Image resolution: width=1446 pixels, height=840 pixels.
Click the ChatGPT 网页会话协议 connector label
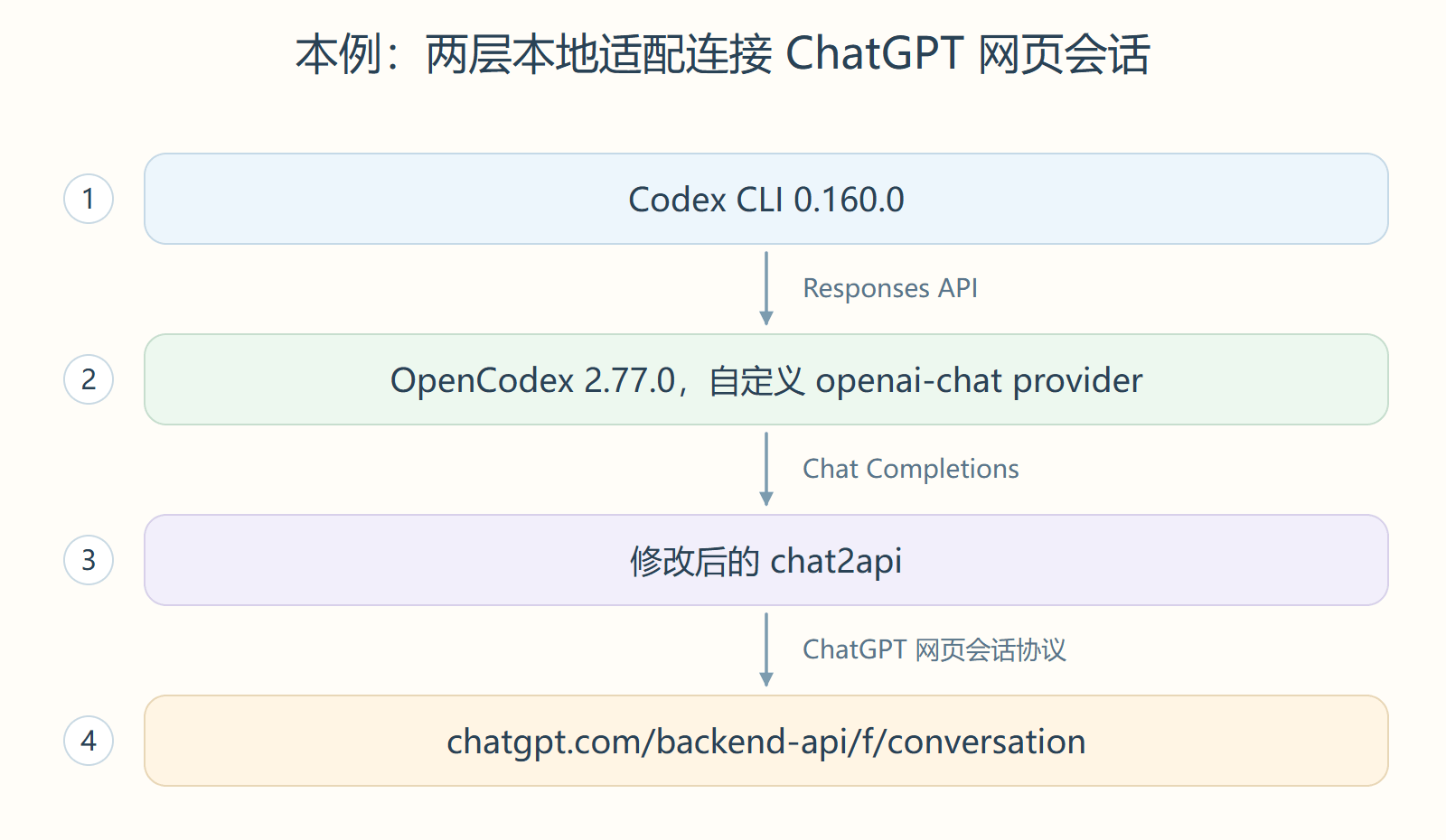point(934,649)
